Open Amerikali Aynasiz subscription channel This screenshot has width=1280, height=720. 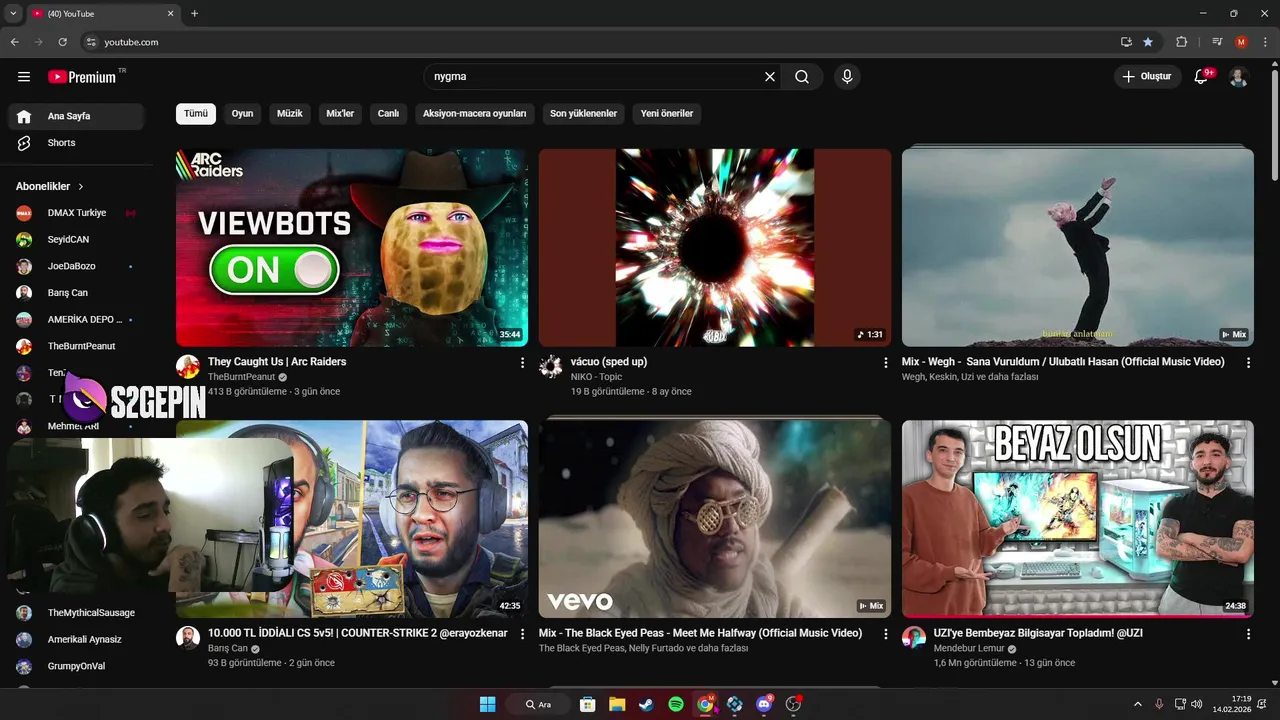pos(76,640)
